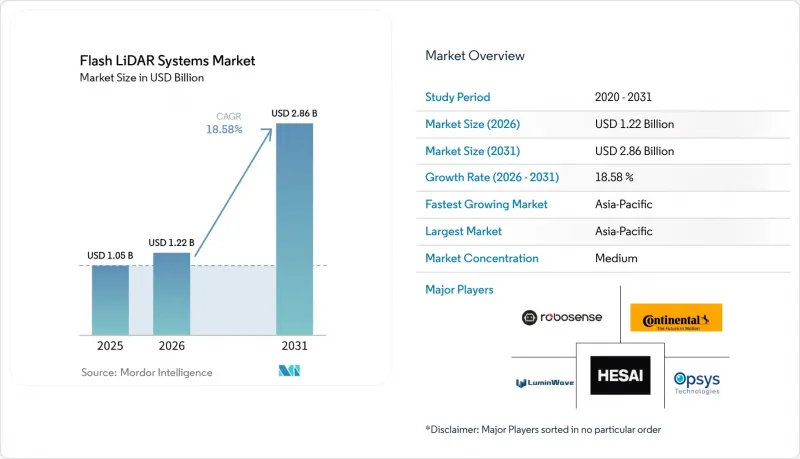Click the 'CAGR' label
This screenshot has width=800, height=459.
pos(229,116)
